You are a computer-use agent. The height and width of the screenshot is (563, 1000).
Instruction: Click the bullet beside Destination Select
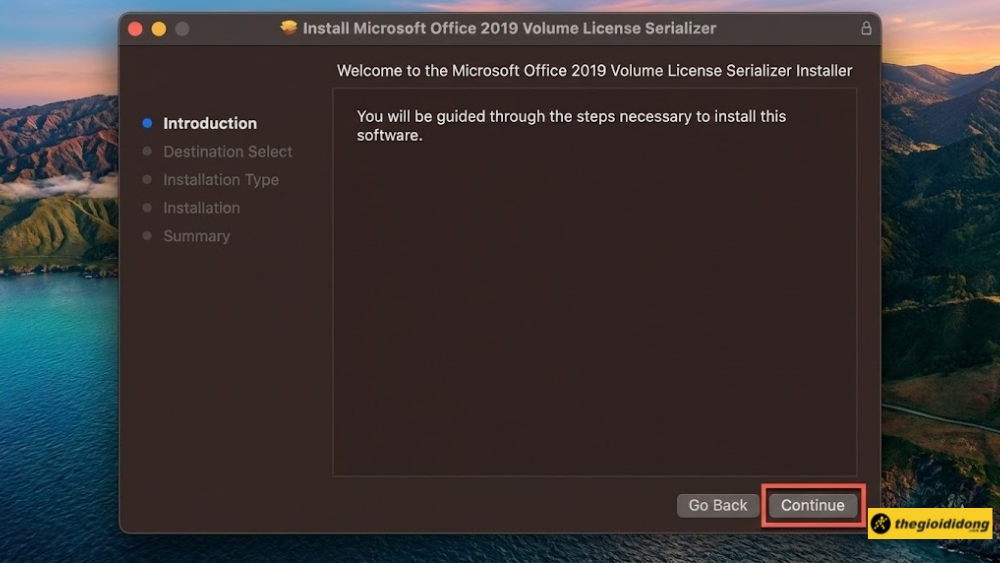147,151
